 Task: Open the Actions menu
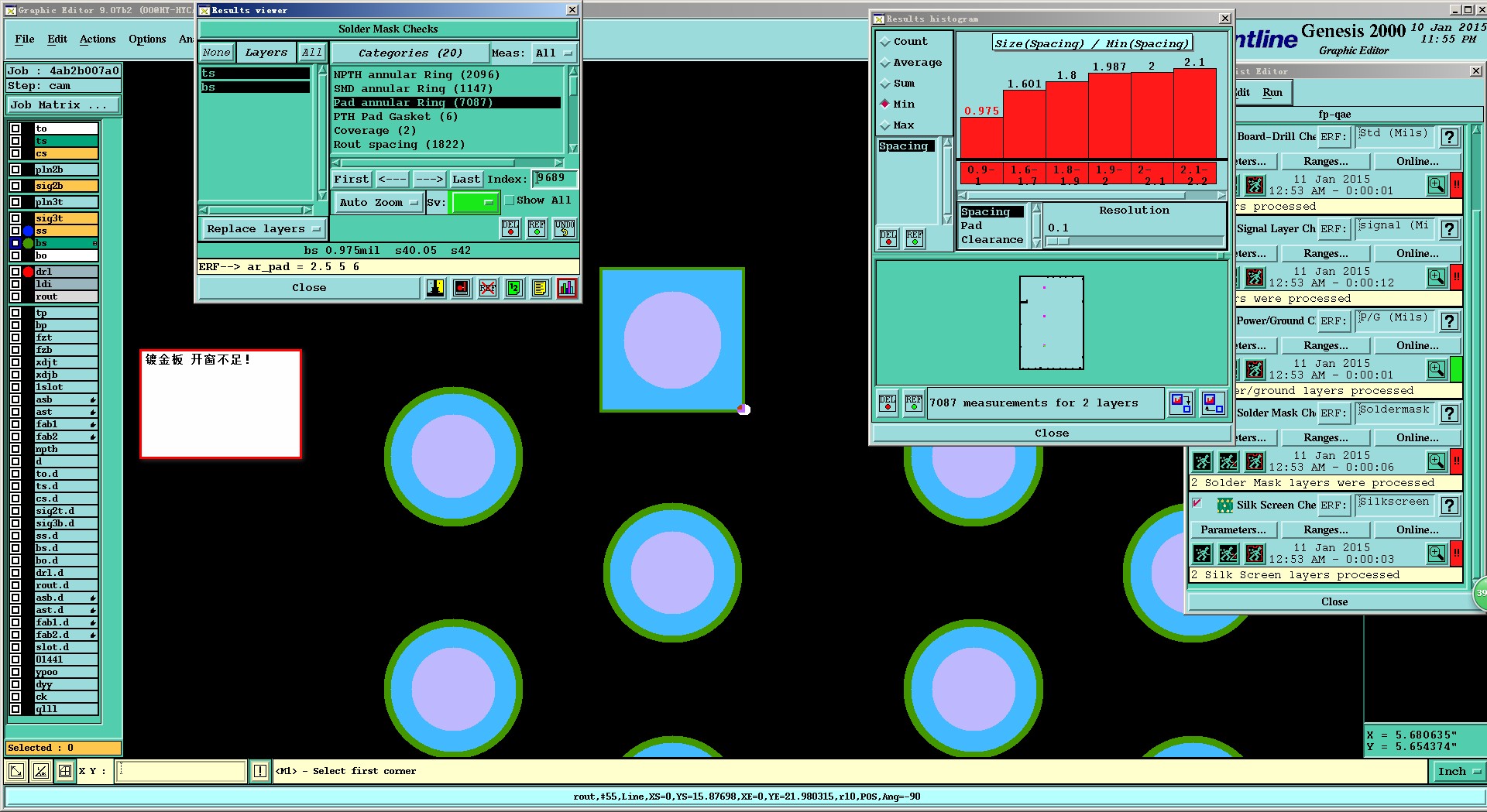98,39
